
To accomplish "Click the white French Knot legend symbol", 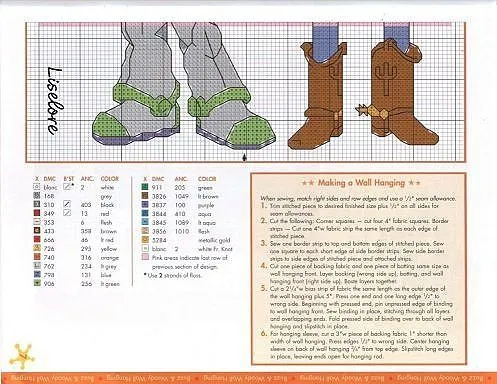I will (x=145, y=248).
